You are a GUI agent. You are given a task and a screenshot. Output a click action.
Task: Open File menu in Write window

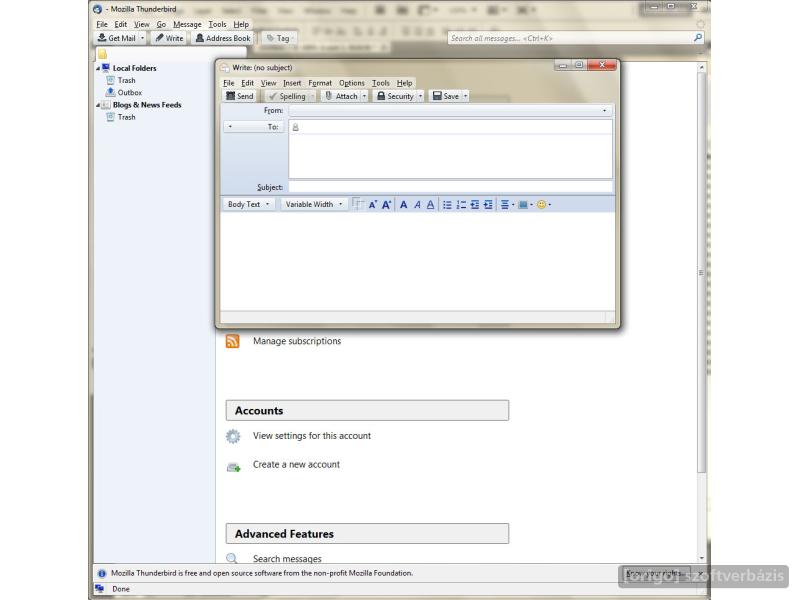click(229, 83)
